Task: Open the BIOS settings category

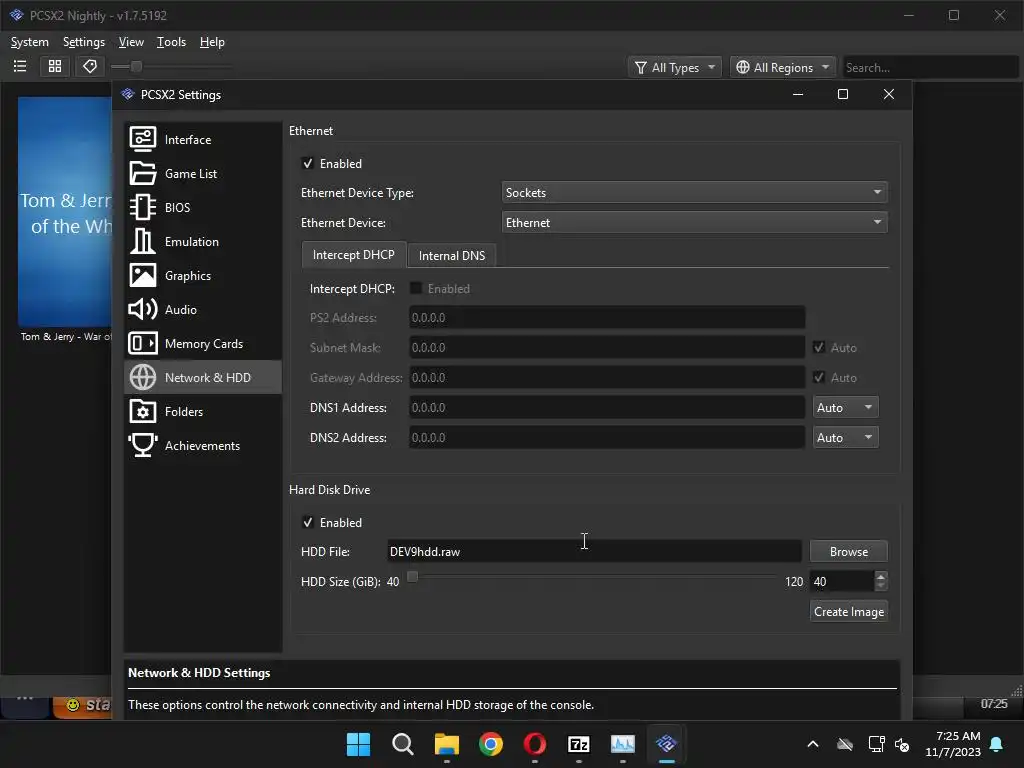Action: 202,208
